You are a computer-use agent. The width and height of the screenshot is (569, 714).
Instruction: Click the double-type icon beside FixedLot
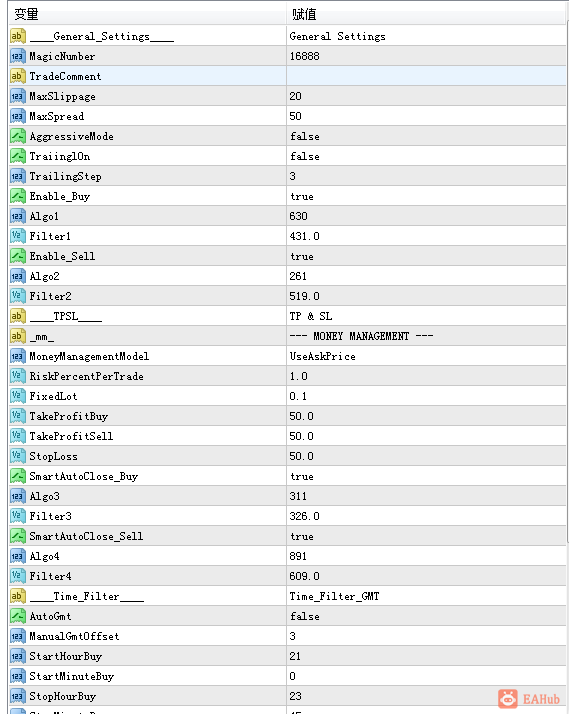click(17, 396)
